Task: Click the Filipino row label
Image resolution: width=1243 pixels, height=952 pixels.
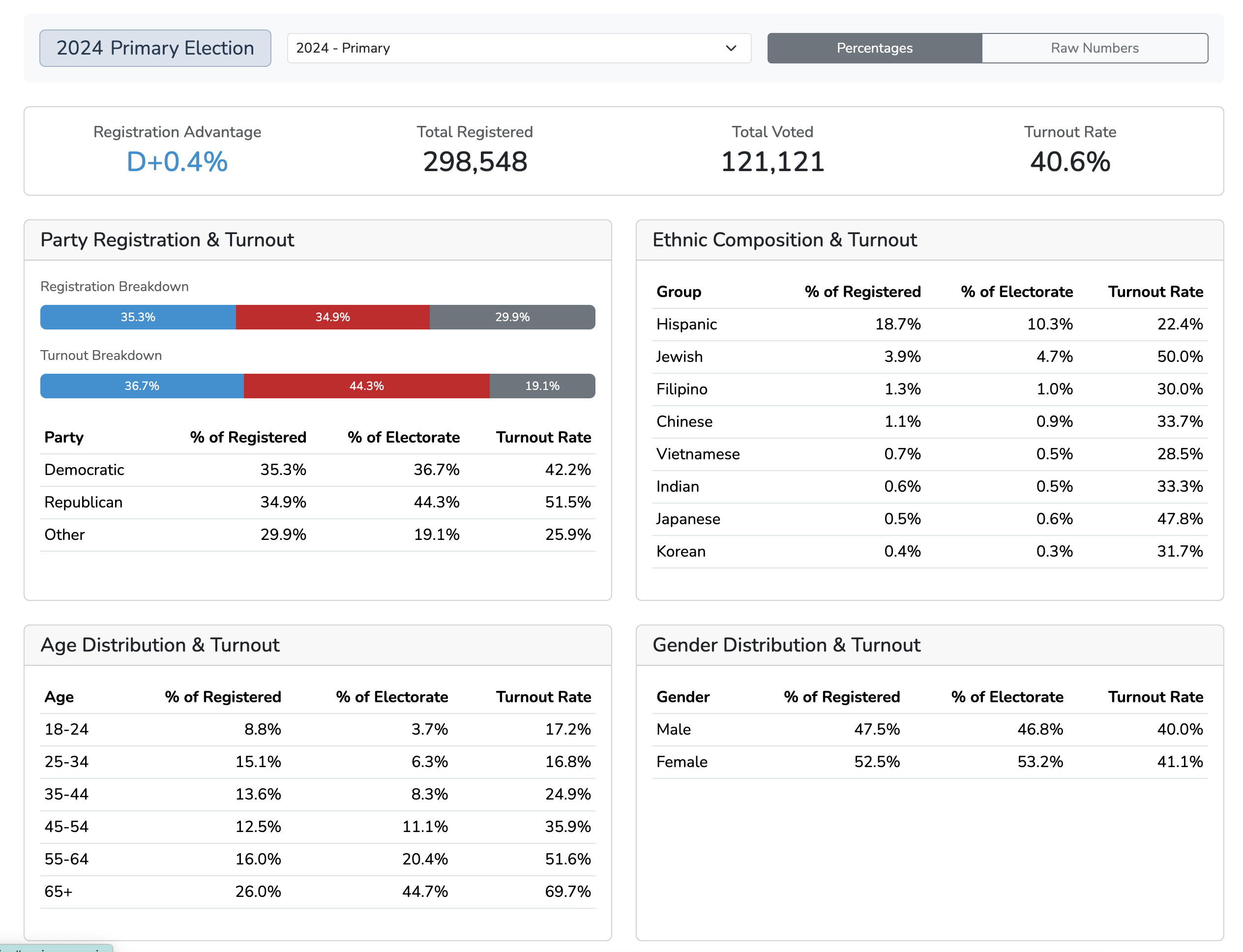Action: (681, 389)
